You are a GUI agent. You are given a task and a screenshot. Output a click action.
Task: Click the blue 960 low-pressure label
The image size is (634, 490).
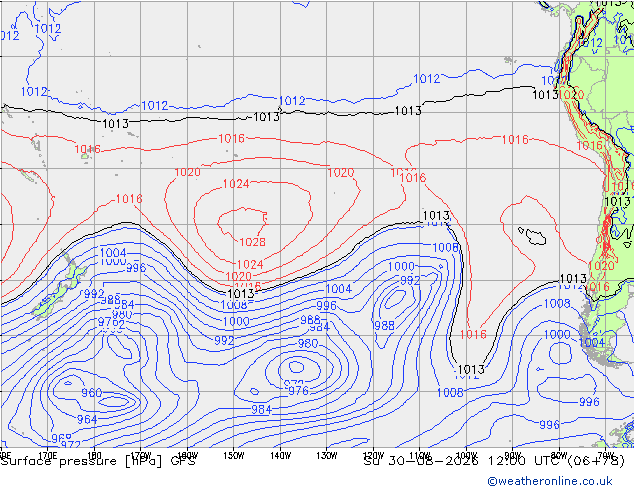point(92,393)
